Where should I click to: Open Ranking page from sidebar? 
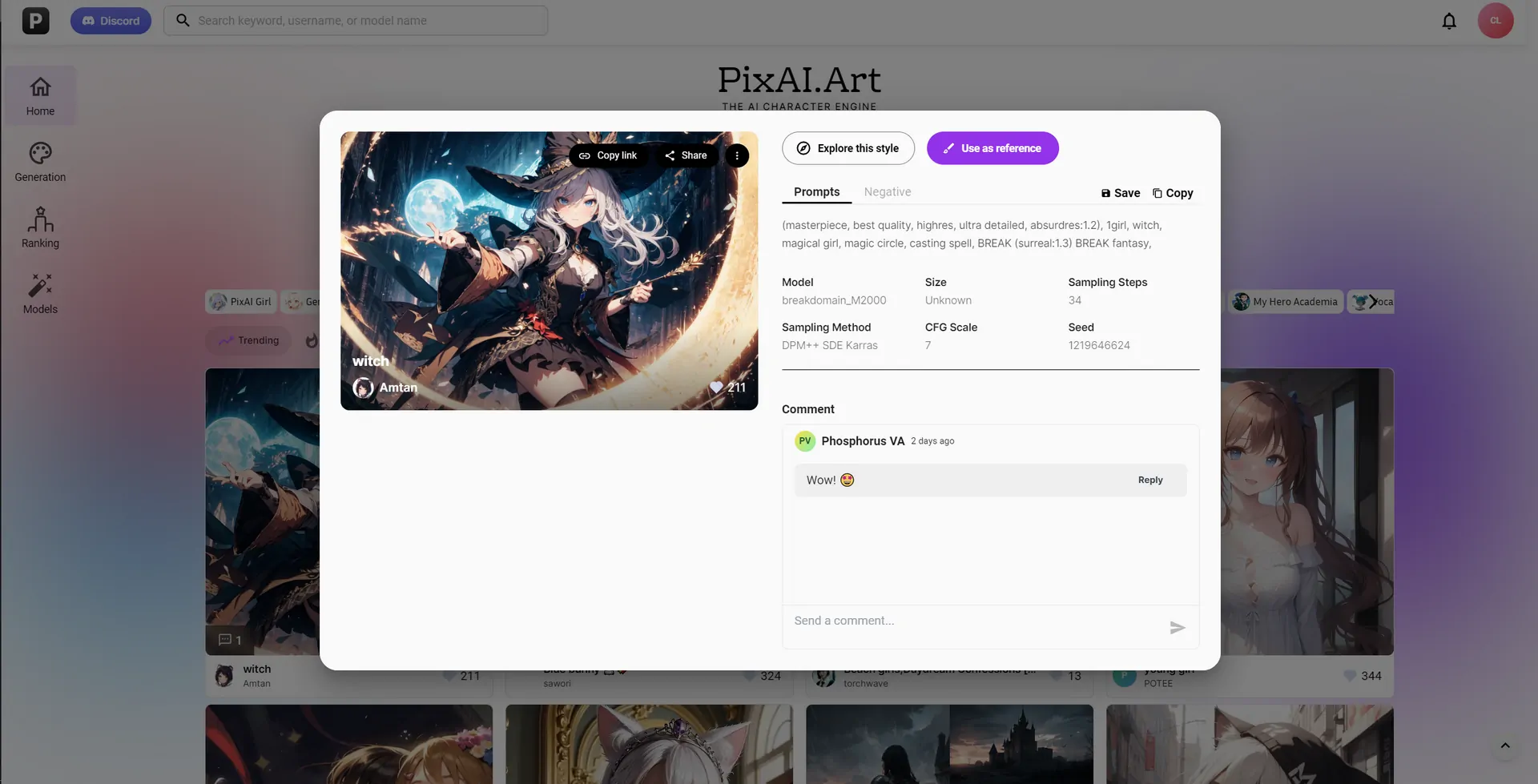(x=40, y=227)
